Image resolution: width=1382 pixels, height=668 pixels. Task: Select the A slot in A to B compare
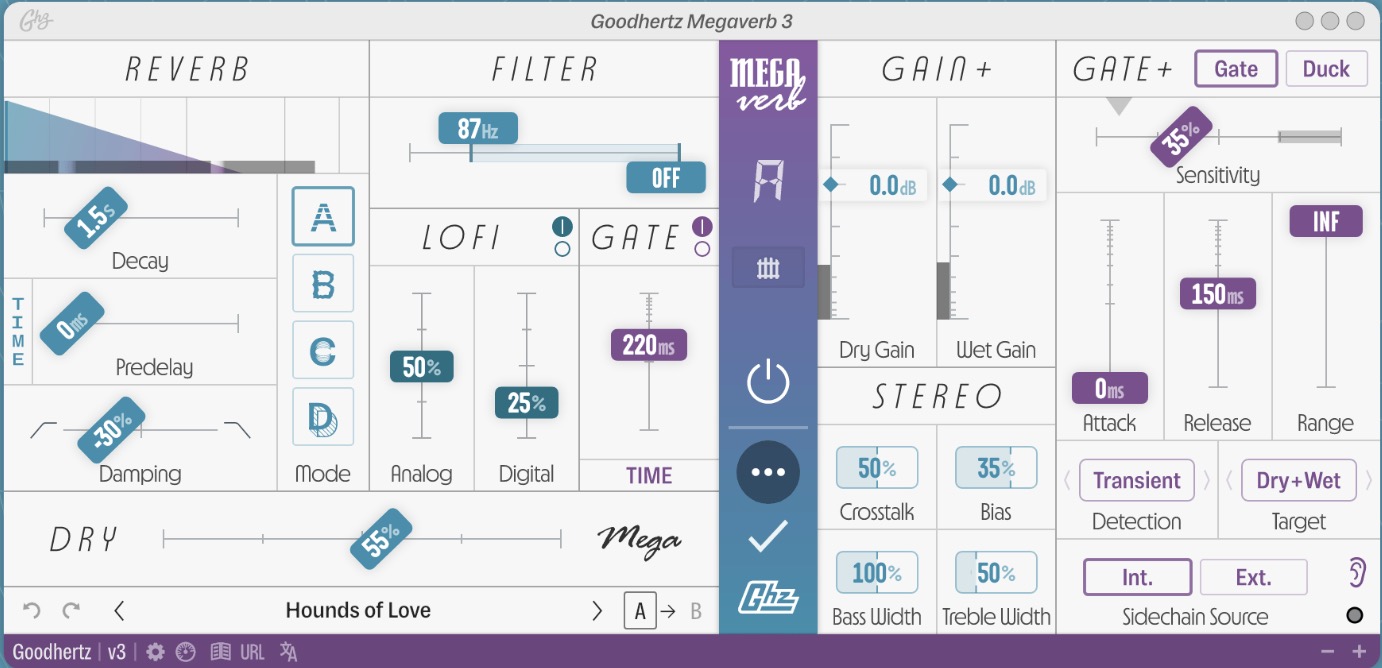tap(640, 611)
